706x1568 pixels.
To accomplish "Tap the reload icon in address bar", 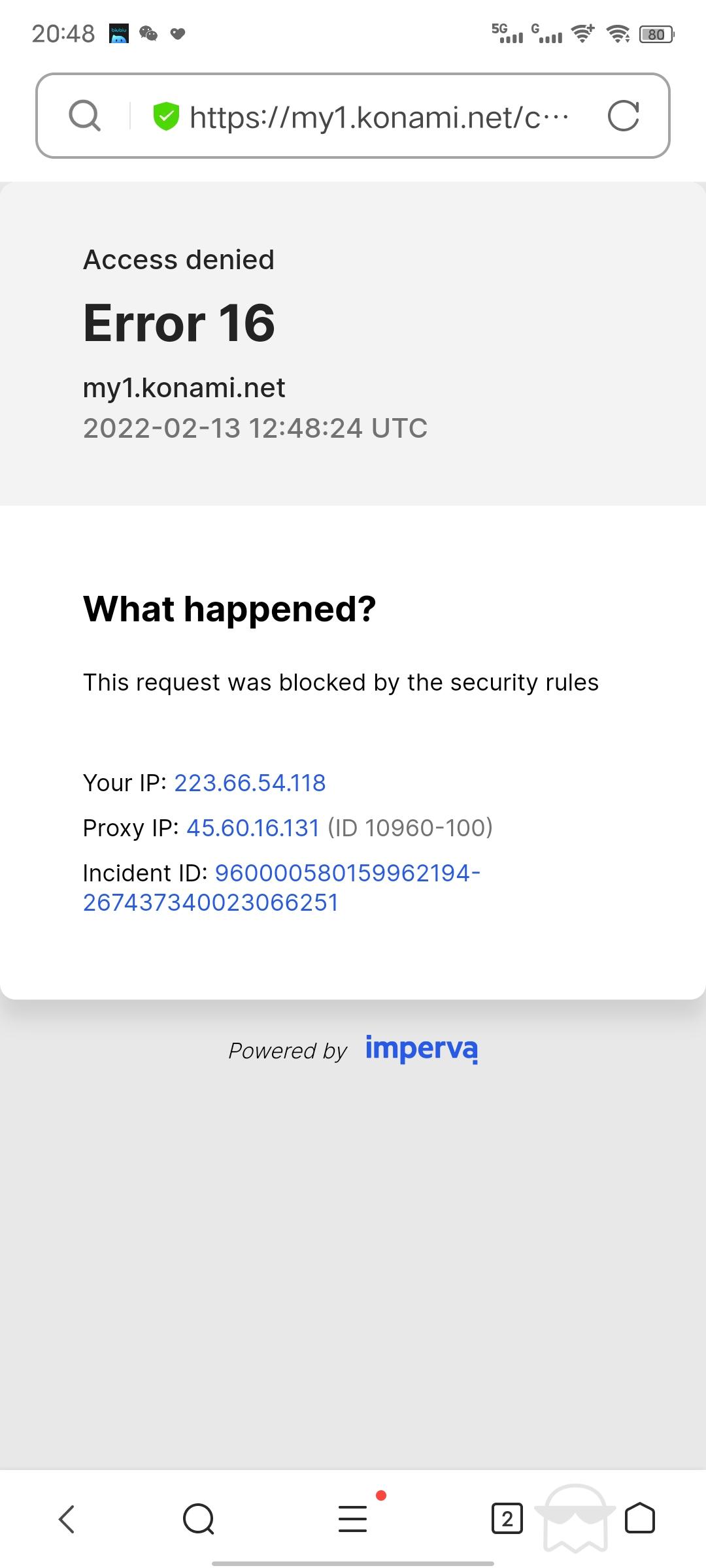I will tap(623, 116).
